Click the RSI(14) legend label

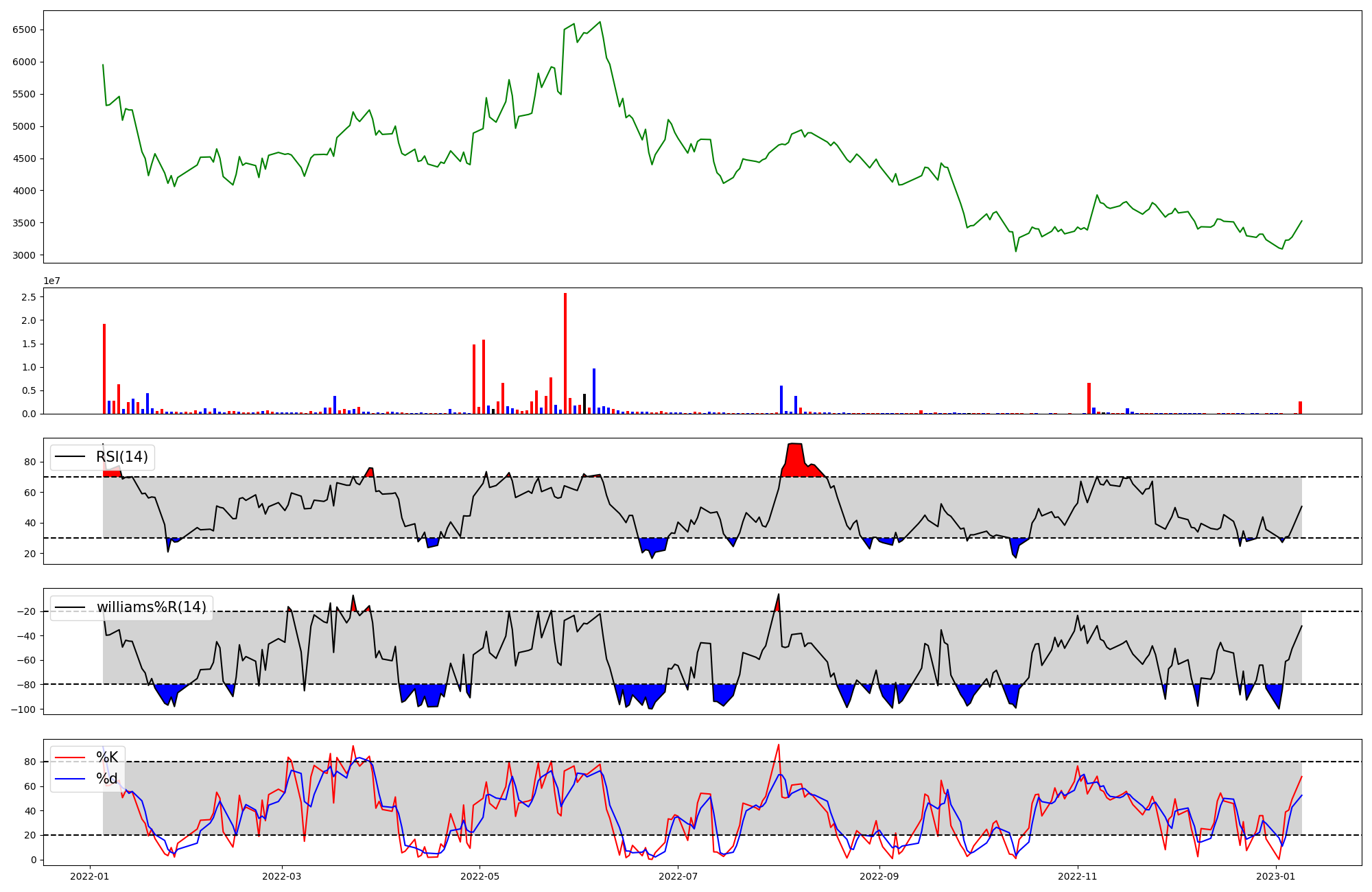[121, 457]
